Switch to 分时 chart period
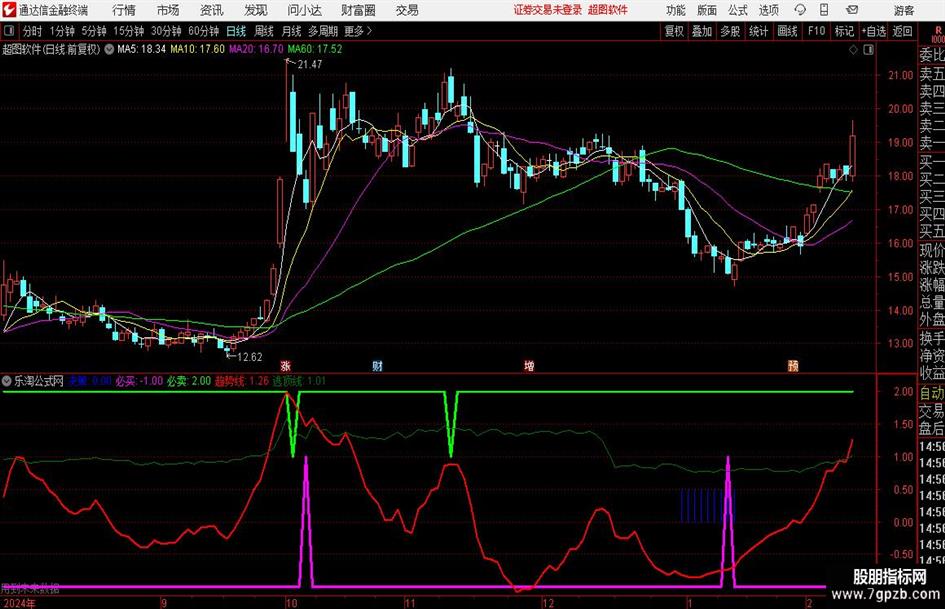 pyautogui.click(x=32, y=31)
